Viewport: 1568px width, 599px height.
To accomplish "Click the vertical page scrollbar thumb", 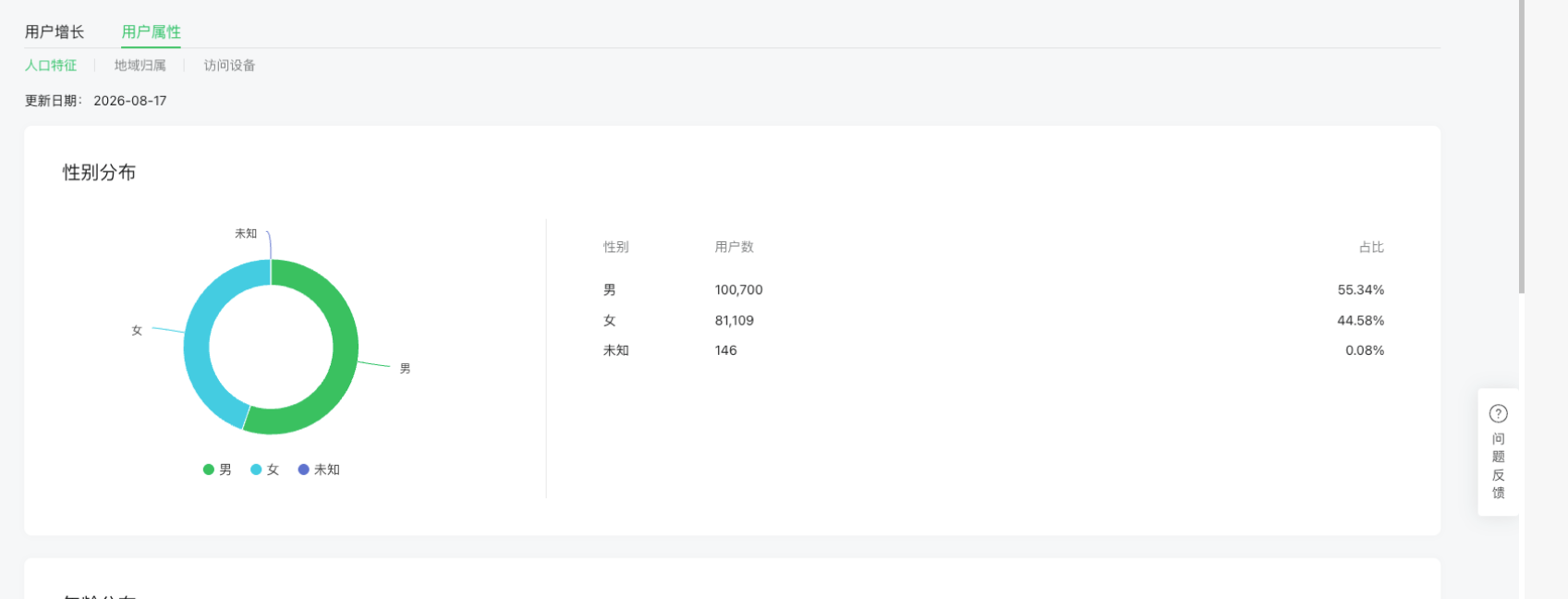I will [x=1521, y=146].
